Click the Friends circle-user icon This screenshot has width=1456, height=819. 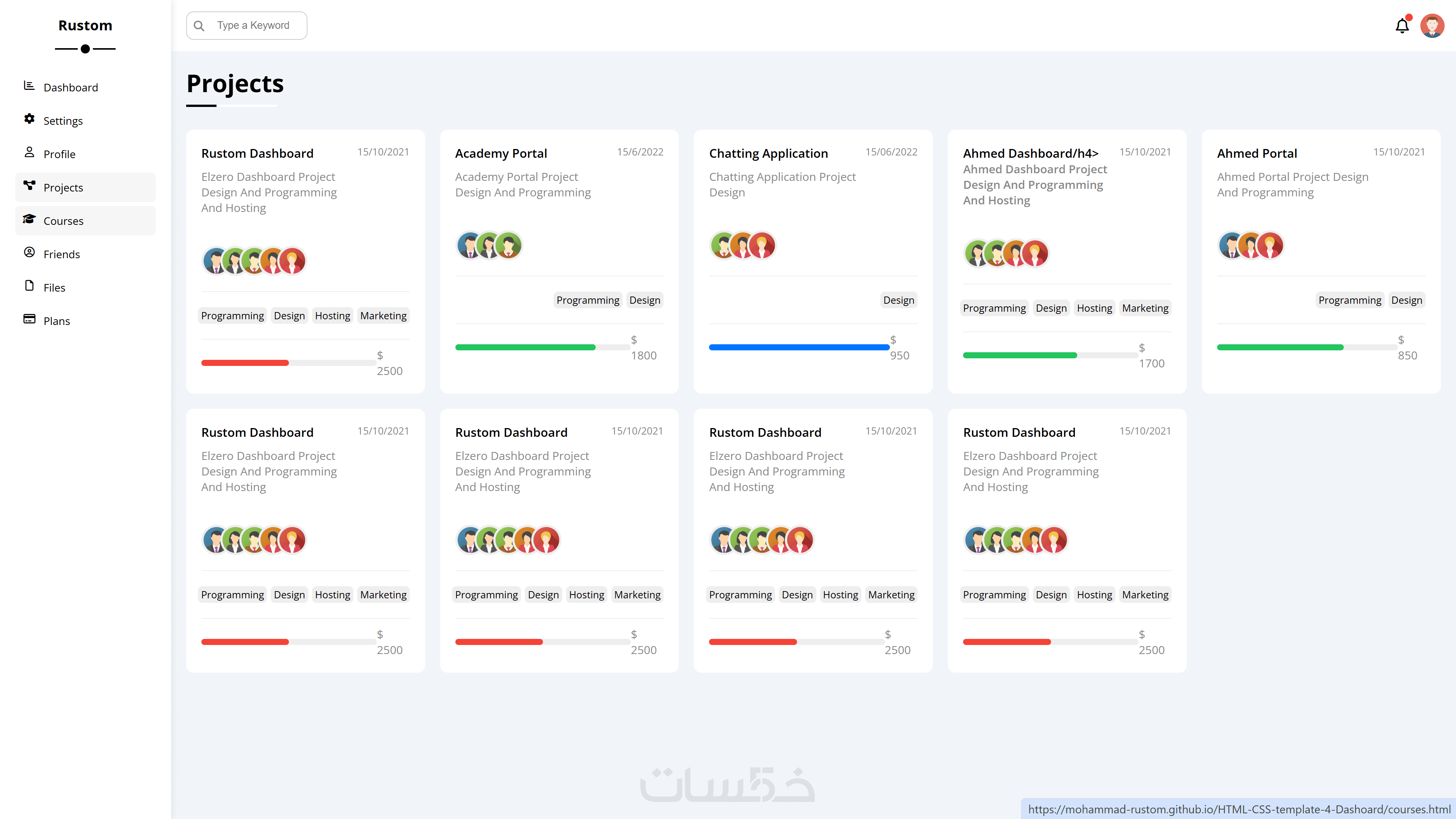point(30,253)
